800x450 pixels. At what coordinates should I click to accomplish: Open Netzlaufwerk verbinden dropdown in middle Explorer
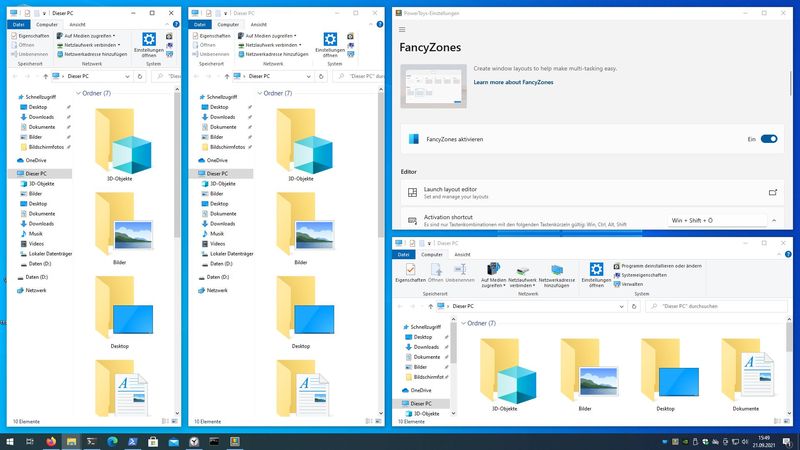coord(269,45)
